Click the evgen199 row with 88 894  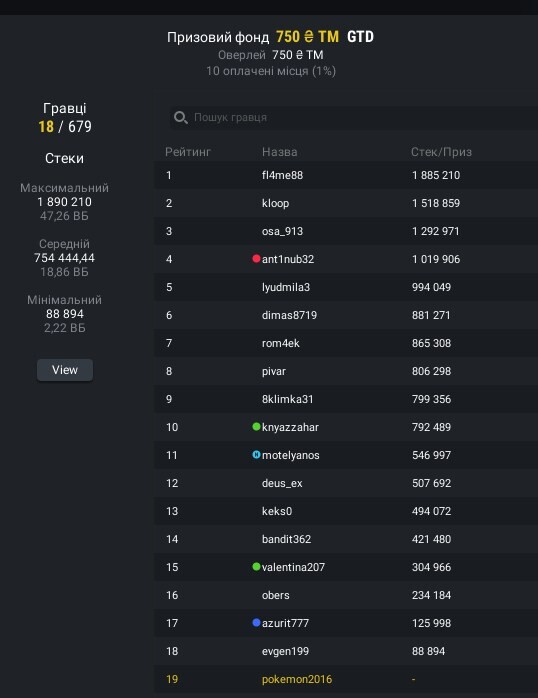click(x=346, y=651)
